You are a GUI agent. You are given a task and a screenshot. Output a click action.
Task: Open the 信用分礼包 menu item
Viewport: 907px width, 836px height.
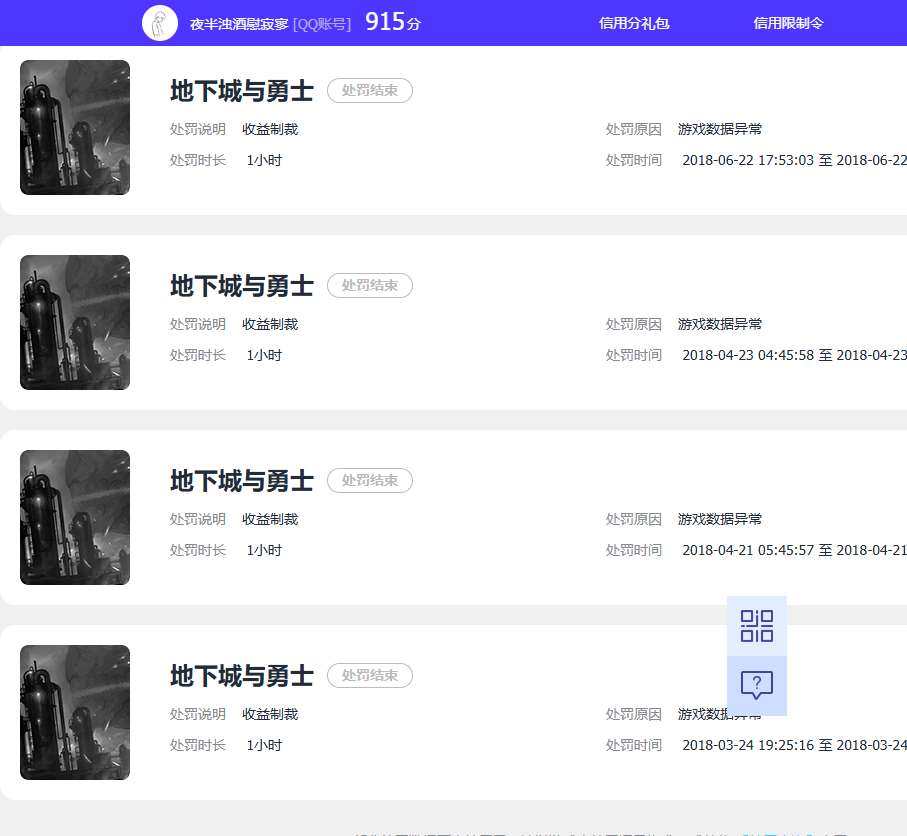pos(634,23)
